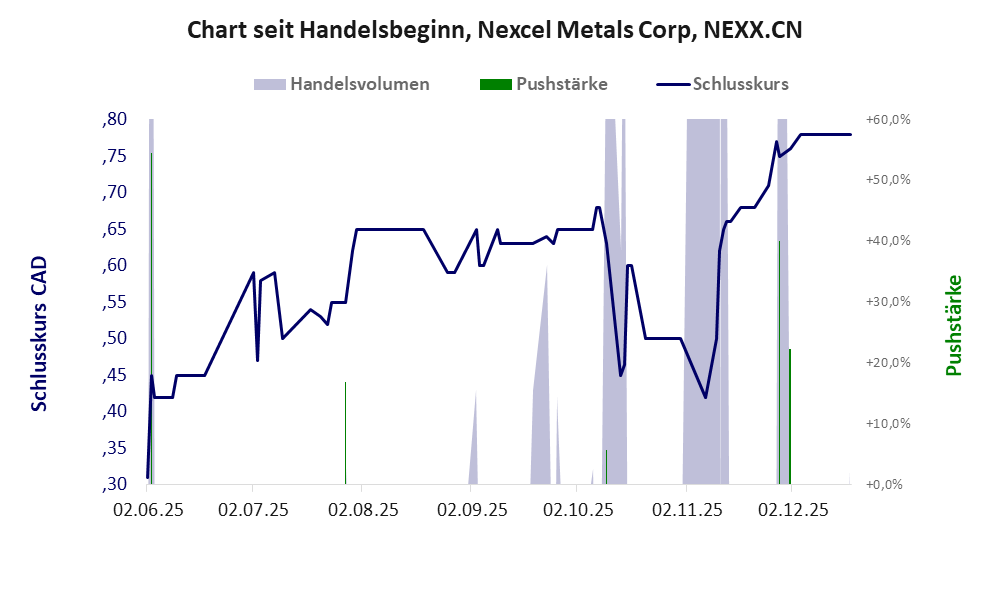Click the 02.12.25 date axis label

[793, 510]
